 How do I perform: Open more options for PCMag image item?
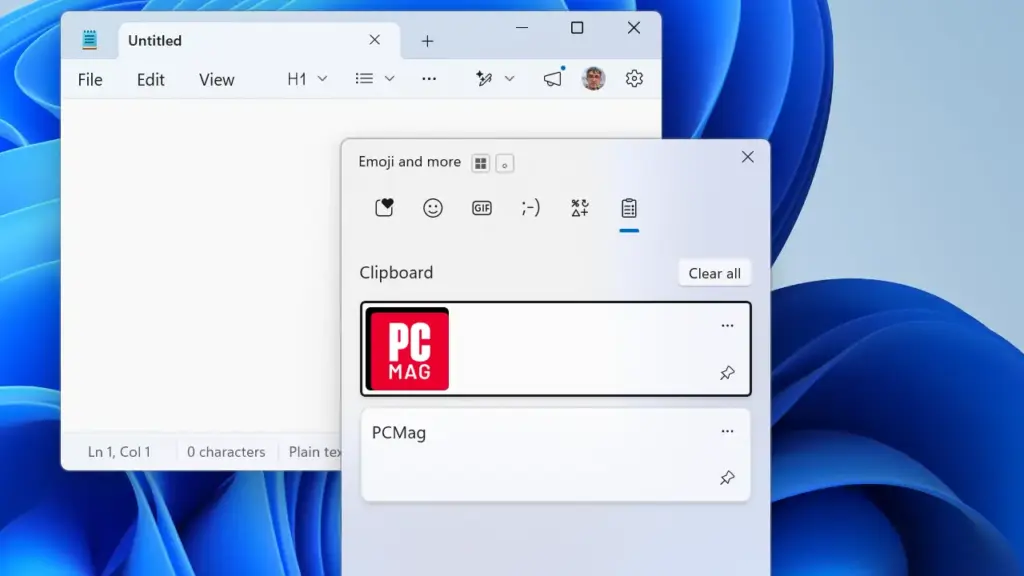727,325
